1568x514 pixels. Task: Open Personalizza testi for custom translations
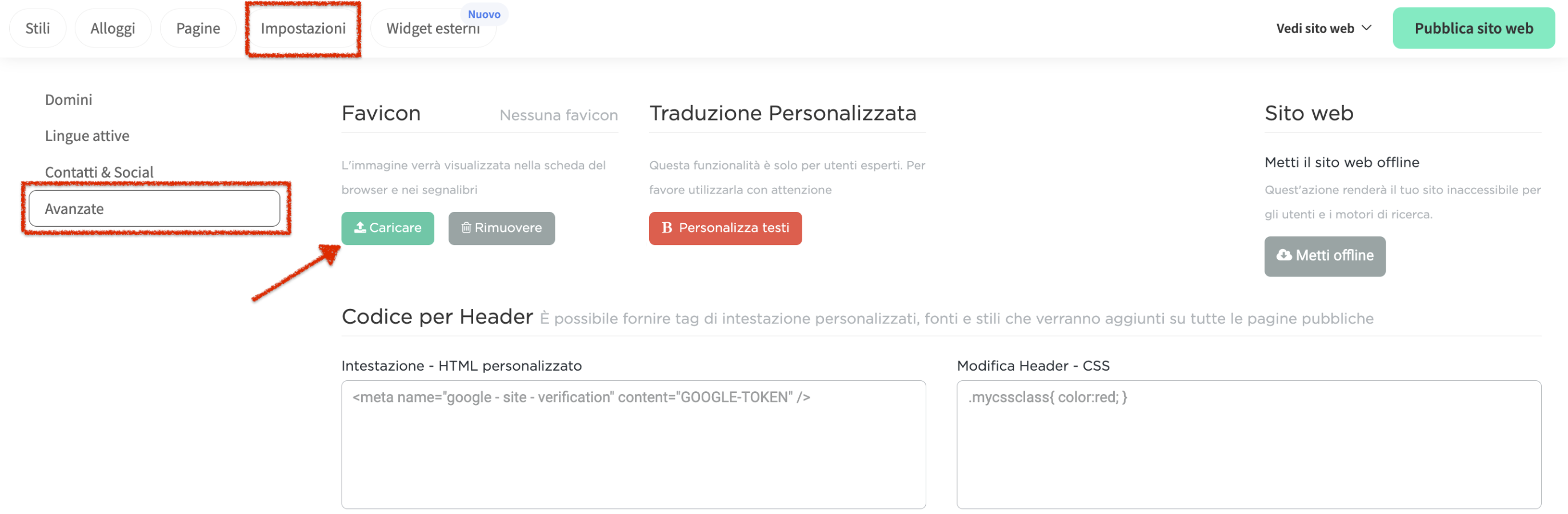[725, 228]
